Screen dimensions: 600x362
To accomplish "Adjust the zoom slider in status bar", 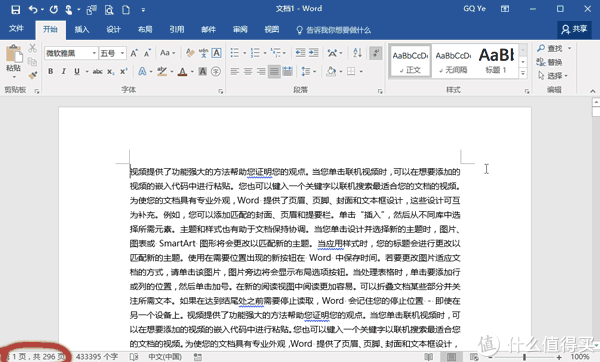I will point(525,357).
